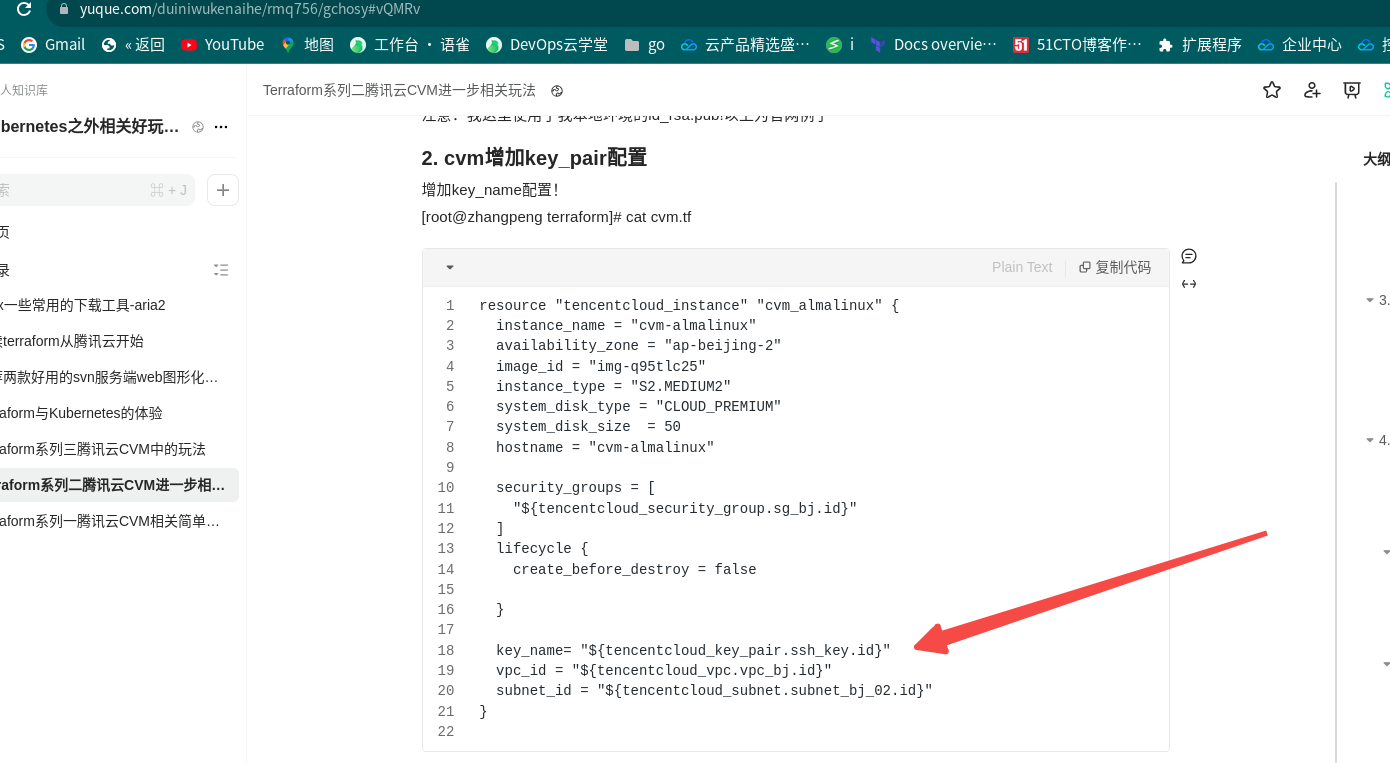Click the visibility icon next to the knowledge base name
The image size is (1390, 763).
tap(198, 127)
